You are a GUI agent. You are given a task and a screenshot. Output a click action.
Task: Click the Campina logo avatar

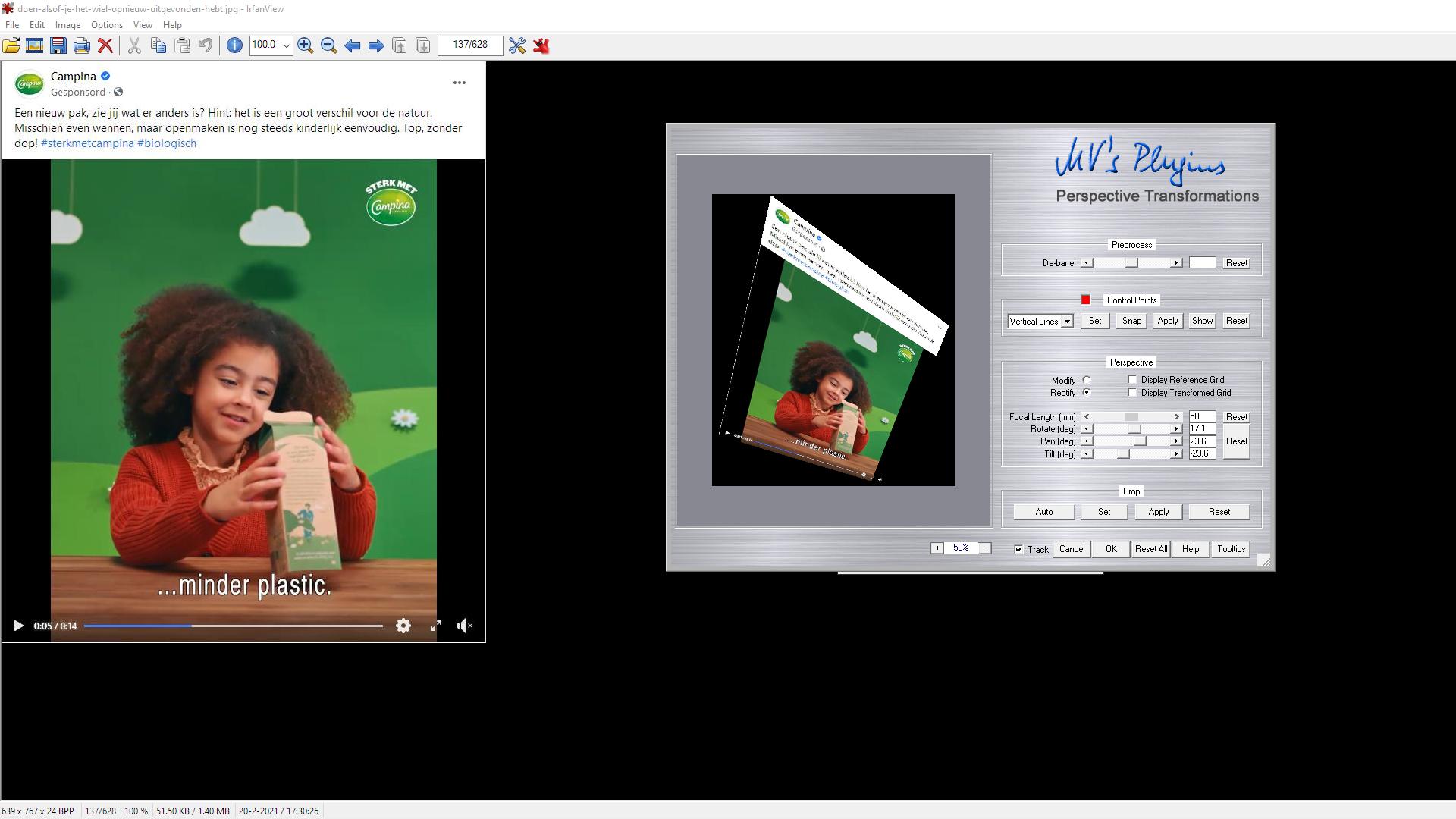tap(30, 83)
